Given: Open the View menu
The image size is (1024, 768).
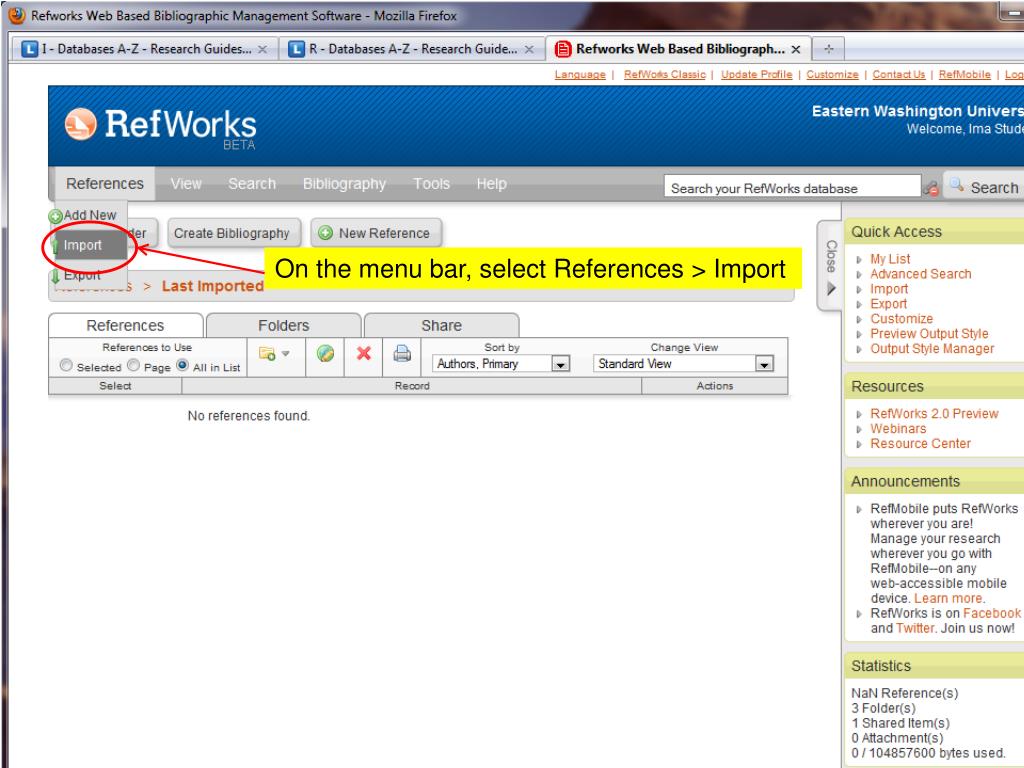Looking at the screenshot, I should click(x=186, y=184).
